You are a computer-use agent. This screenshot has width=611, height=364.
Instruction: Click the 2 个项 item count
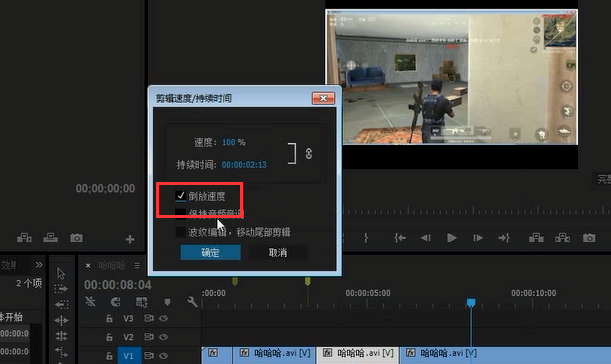29,283
